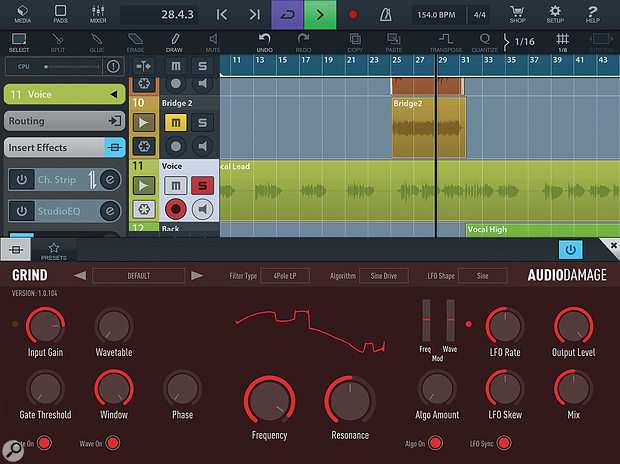The image size is (620, 464).
Task: Bypass the Grind plug-in with power button
Action: [x=570, y=250]
